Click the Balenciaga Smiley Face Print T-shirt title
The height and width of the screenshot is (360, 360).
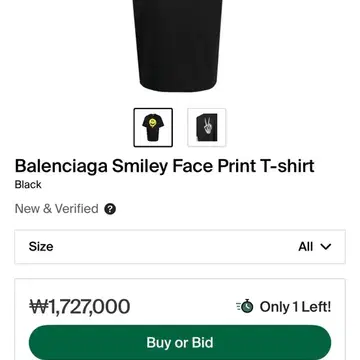(164, 166)
